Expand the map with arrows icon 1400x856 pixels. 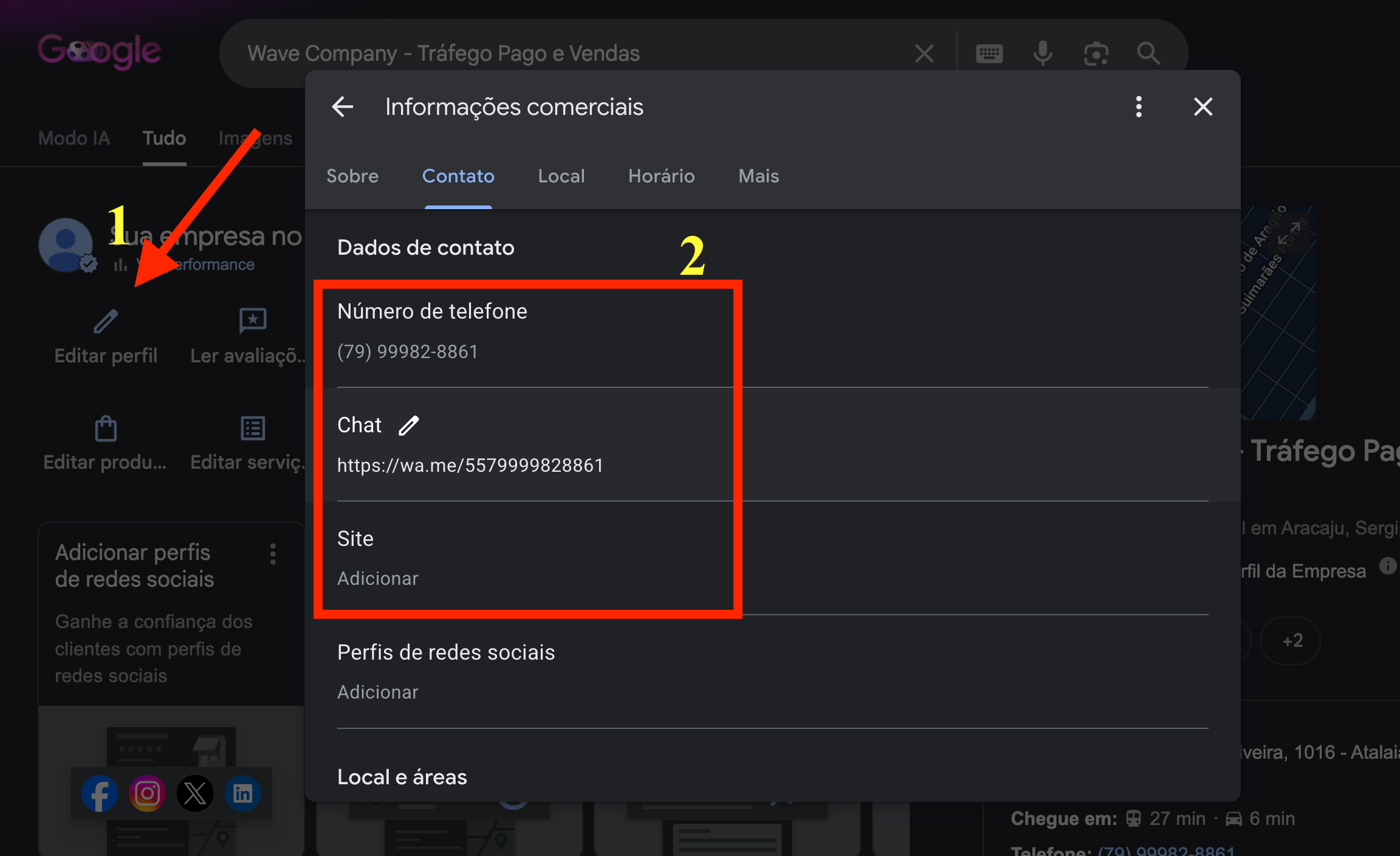(x=1288, y=234)
